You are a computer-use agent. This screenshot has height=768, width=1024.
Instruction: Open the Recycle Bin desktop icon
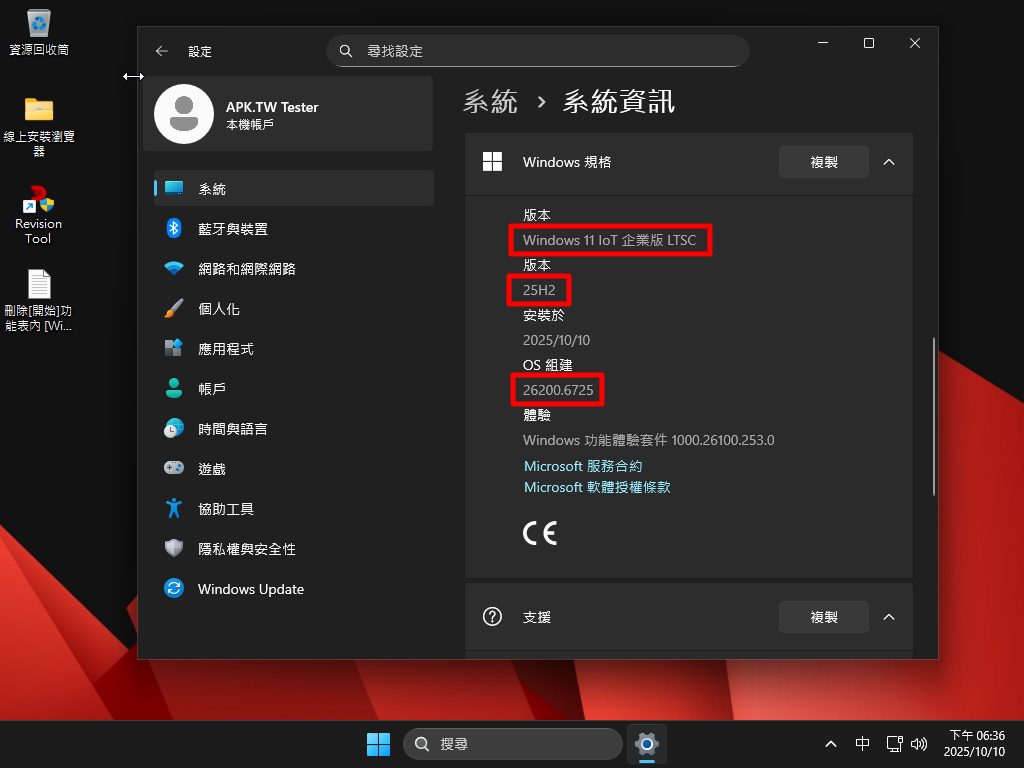[x=39, y=24]
